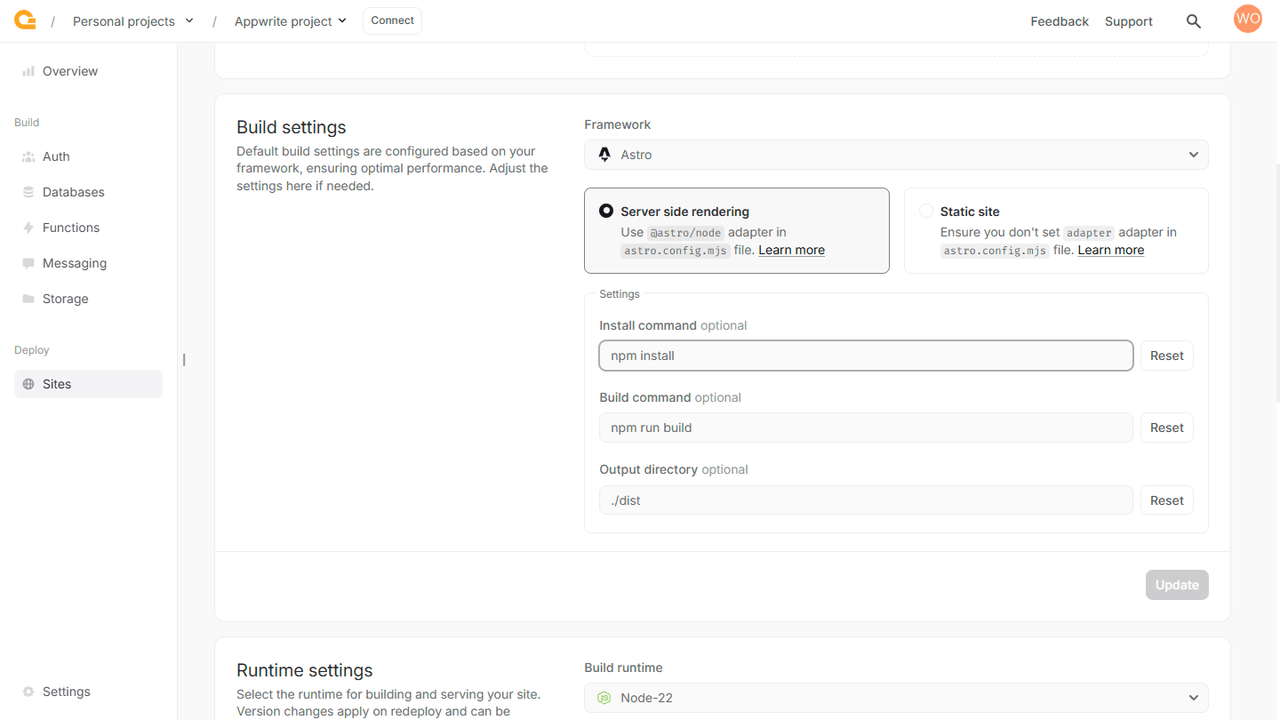Click the Sites globe icon
Image resolution: width=1280 pixels, height=720 pixels.
pos(29,383)
